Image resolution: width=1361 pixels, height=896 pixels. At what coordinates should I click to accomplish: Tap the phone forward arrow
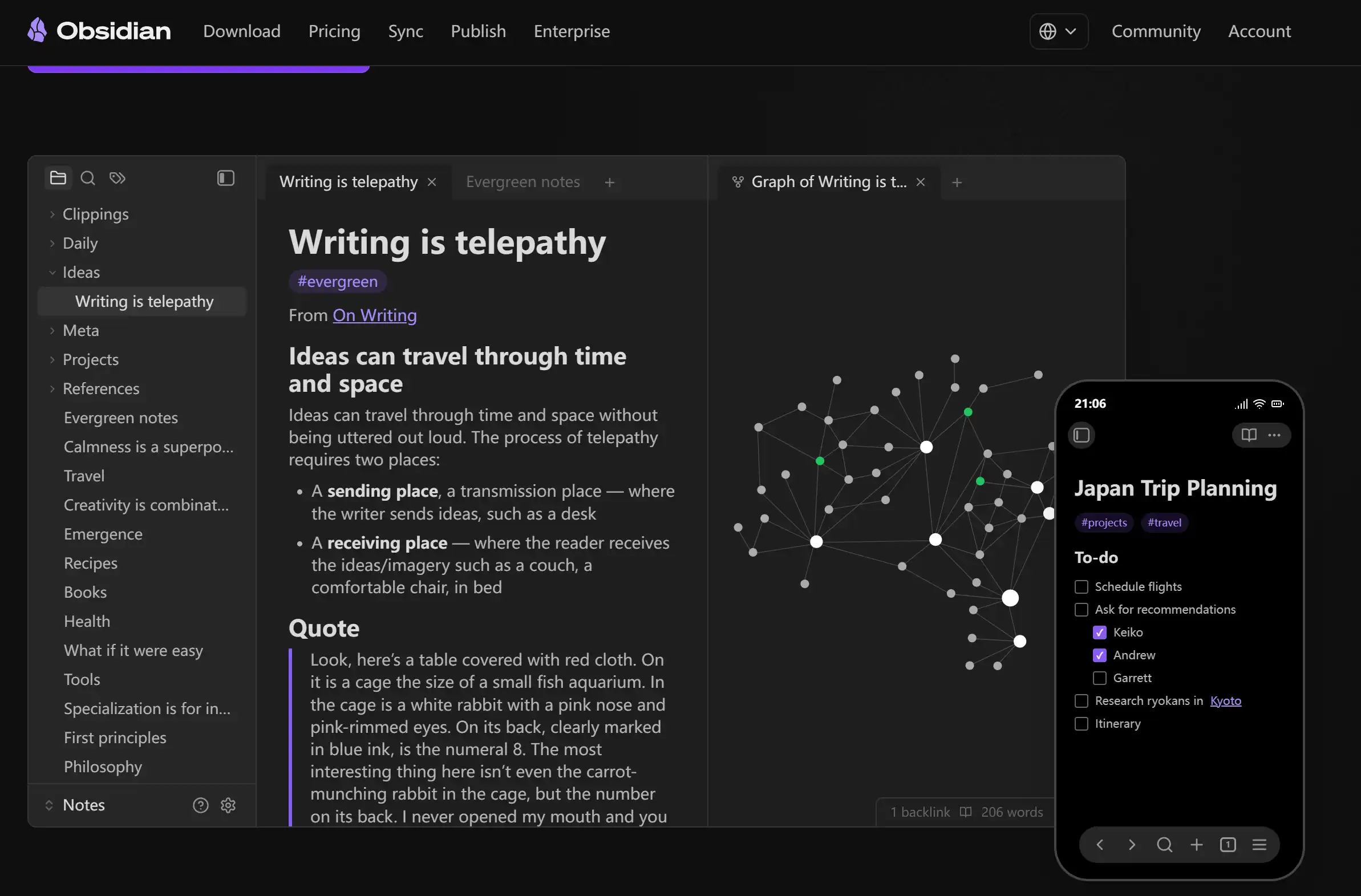tap(1132, 845)
